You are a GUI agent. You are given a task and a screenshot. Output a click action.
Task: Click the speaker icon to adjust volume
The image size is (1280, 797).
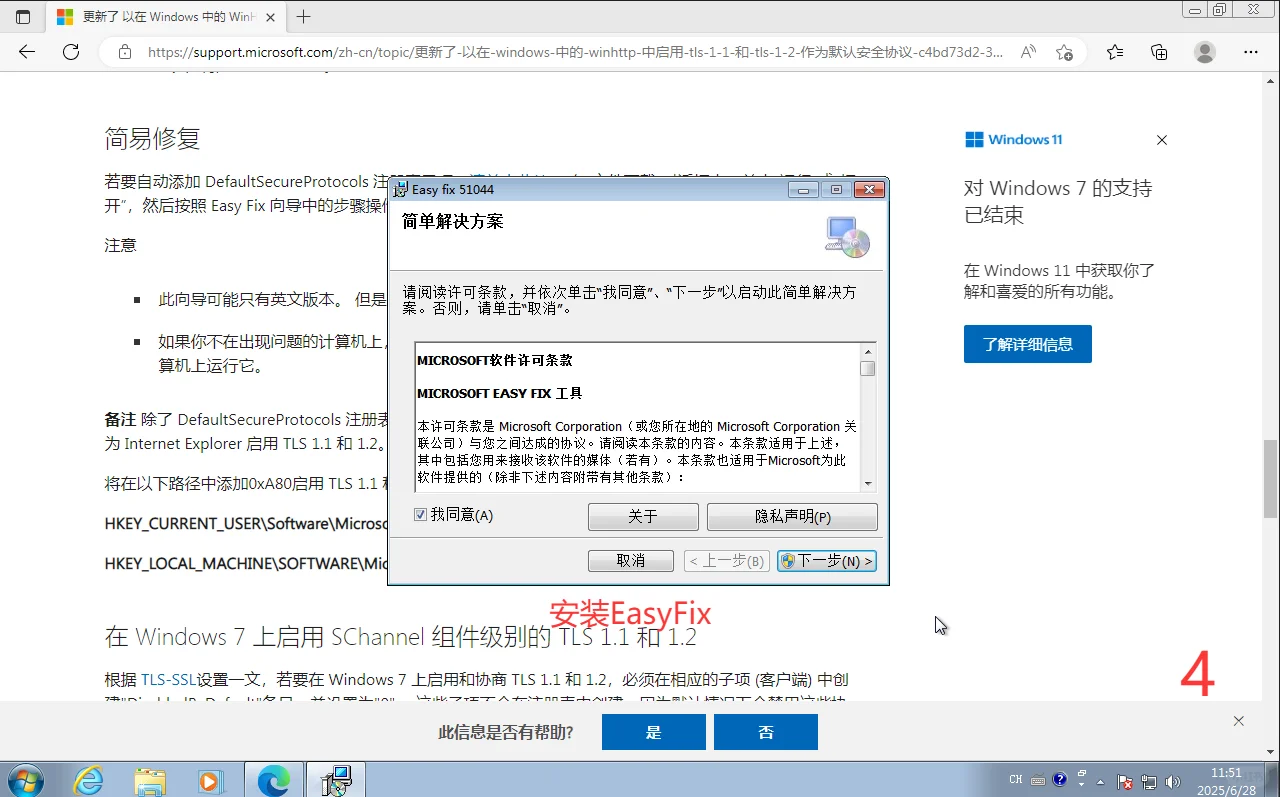point(1173,781)
